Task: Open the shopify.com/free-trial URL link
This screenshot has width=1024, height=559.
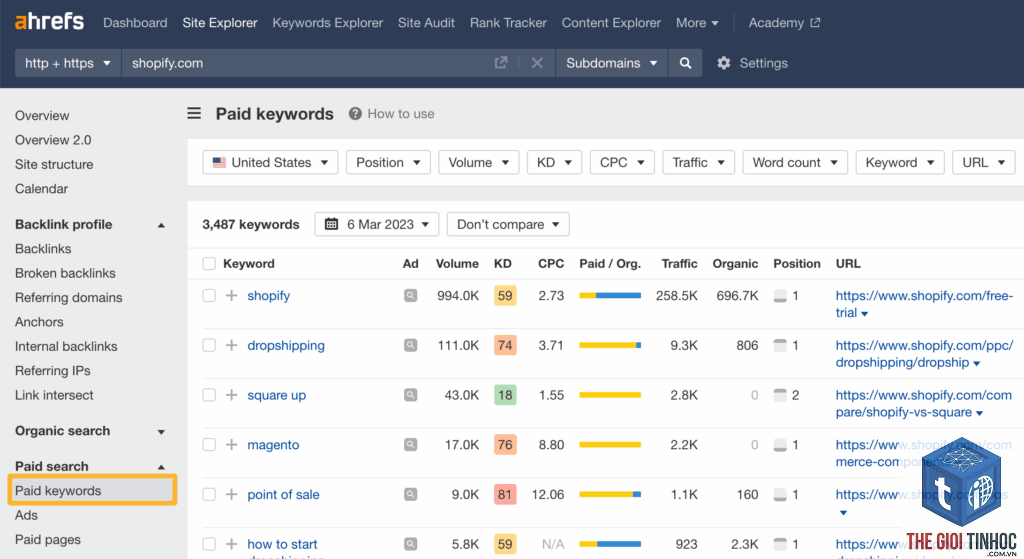Action: pos(924,304)
